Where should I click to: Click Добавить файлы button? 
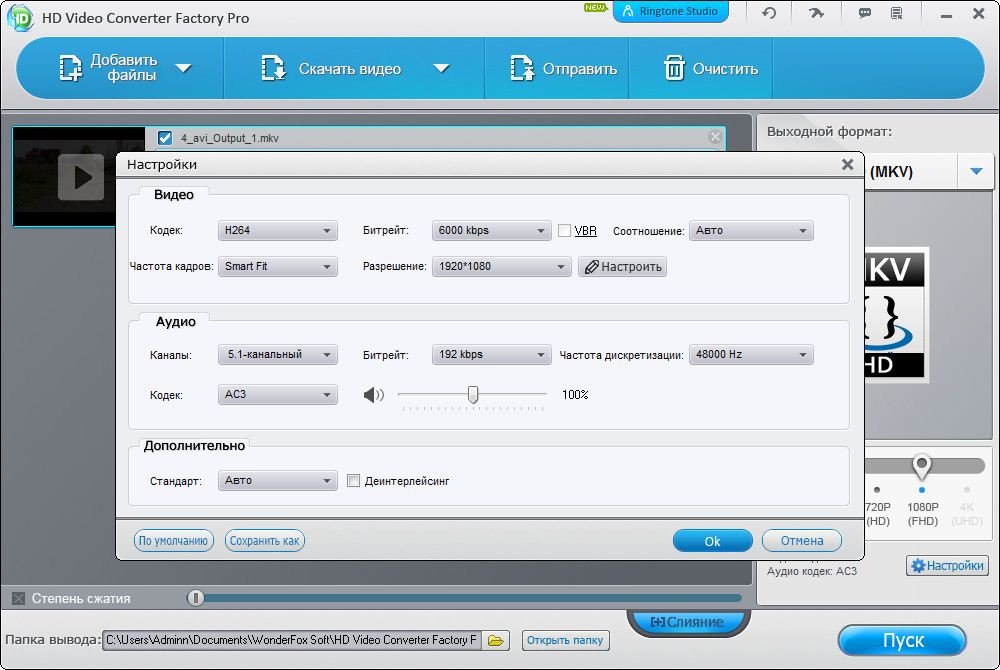click(108, 68)
